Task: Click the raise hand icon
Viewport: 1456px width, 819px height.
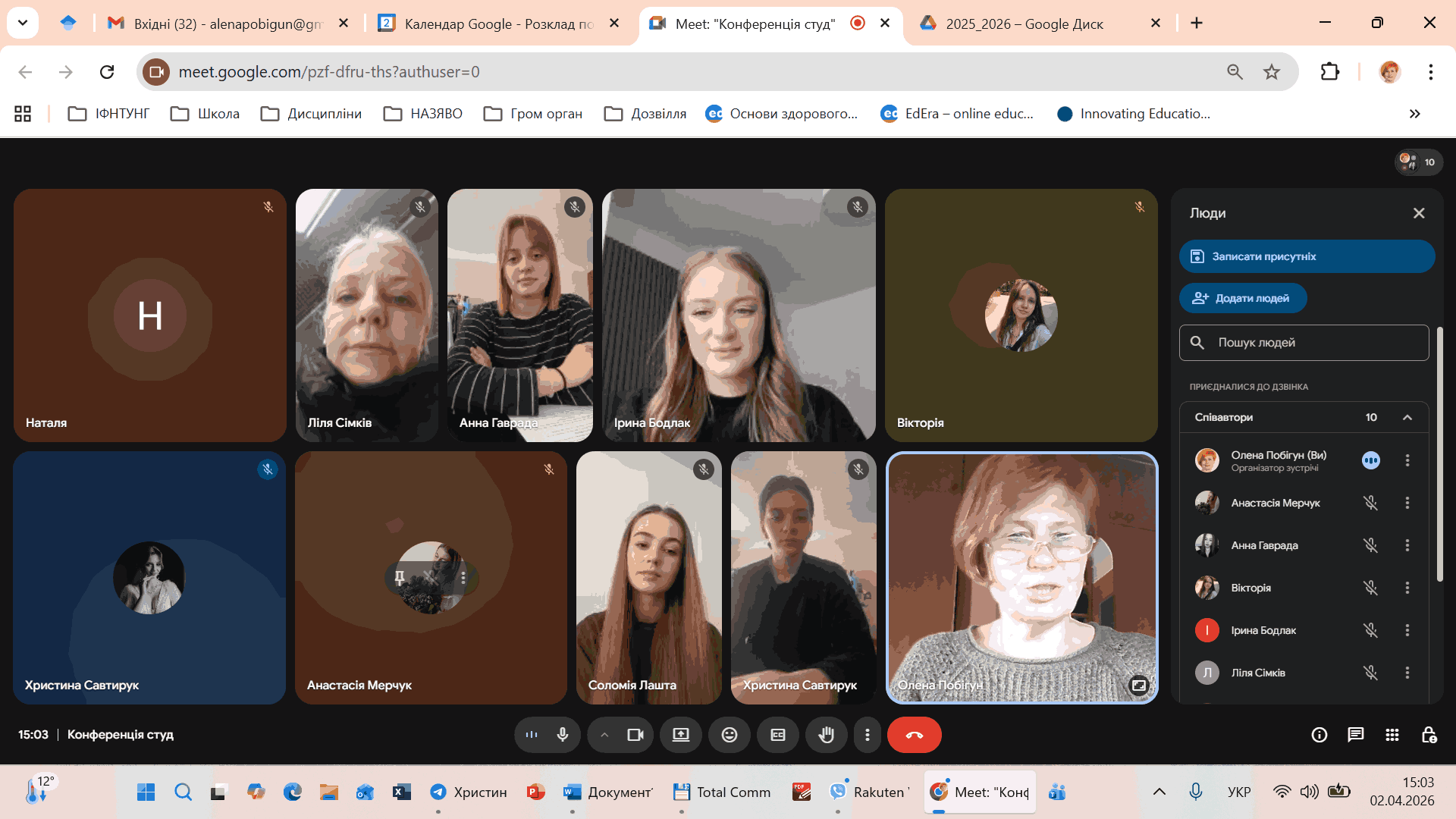Action: pos(826,735)
